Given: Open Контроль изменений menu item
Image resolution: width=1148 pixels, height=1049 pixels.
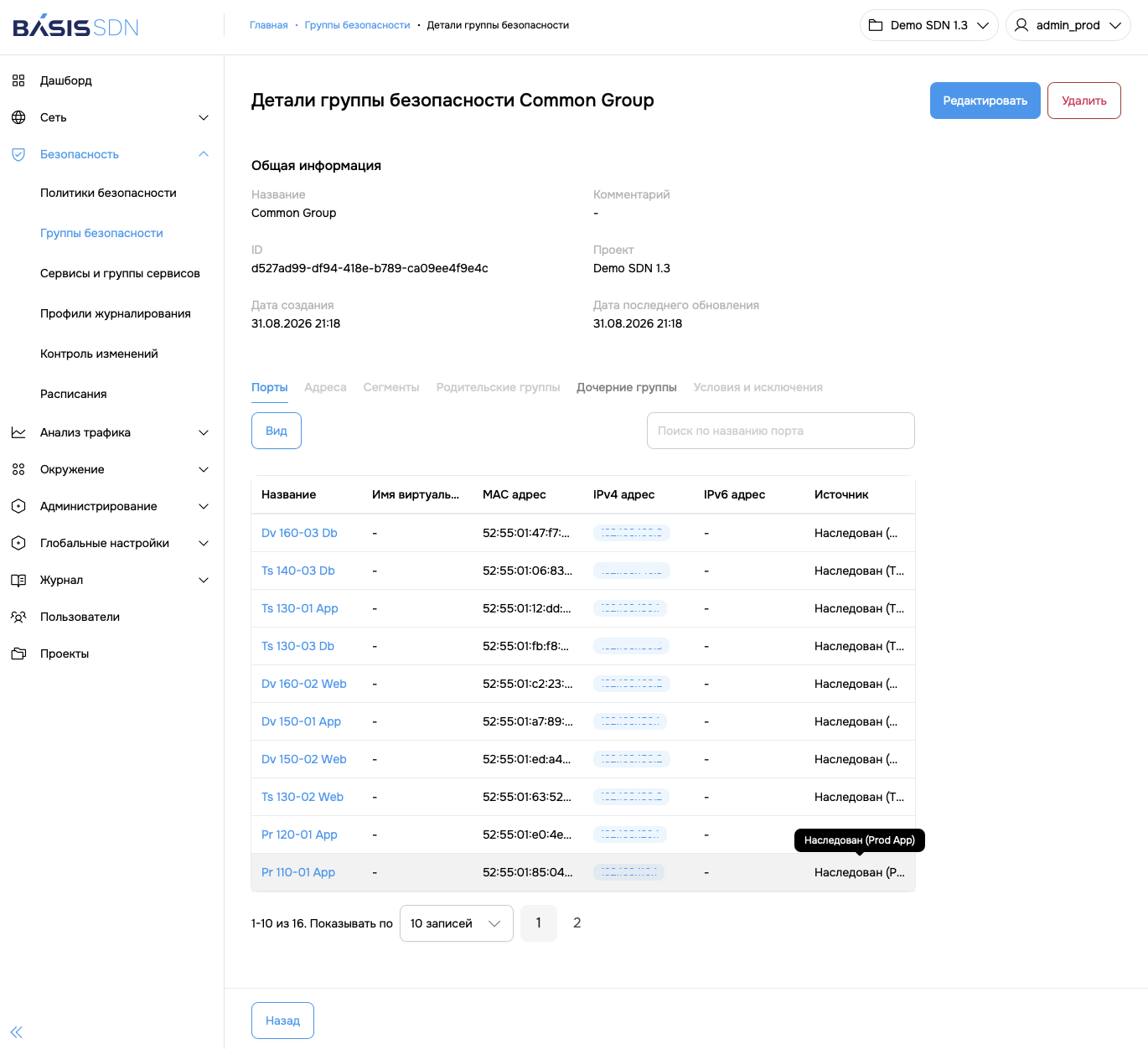Looking at the screenshot, I should pos(99,354).
